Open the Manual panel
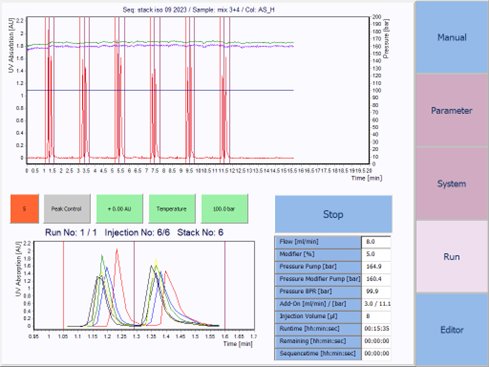Image resolution: width=489 pixels, height=367 pixels. [x=451, y=37]
